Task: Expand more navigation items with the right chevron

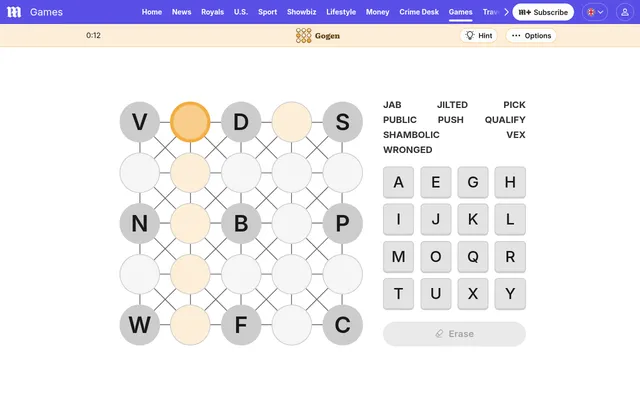Action: 507,12
